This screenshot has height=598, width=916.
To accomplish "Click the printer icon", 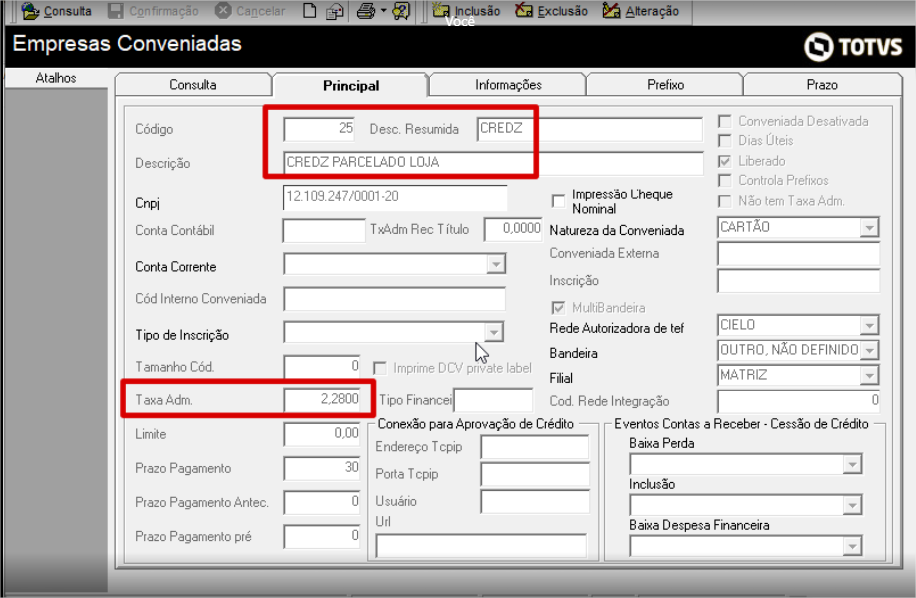I will (366, 11).
